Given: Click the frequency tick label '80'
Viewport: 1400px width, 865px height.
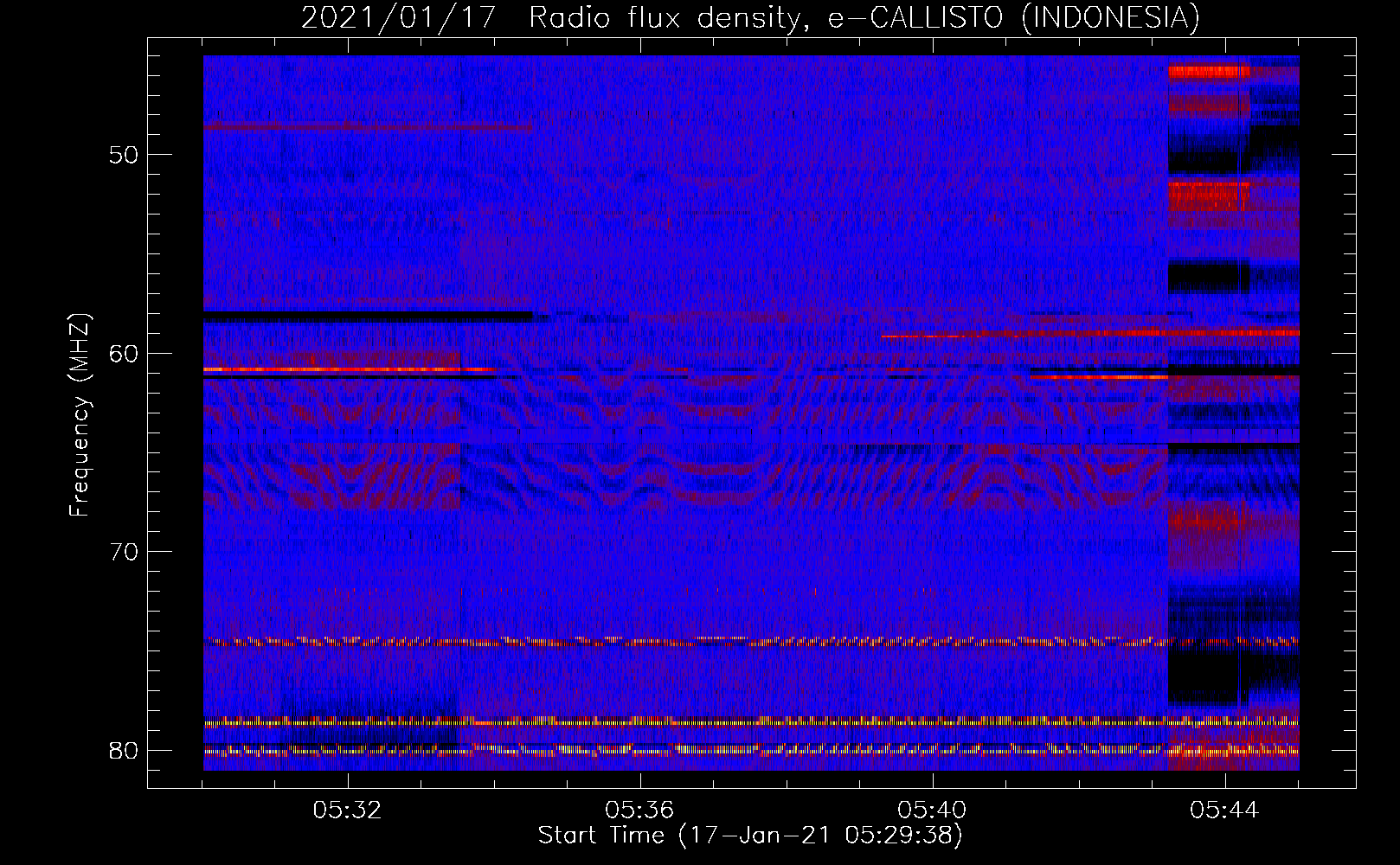Looking at the screenshot, I should coord(125,750).
